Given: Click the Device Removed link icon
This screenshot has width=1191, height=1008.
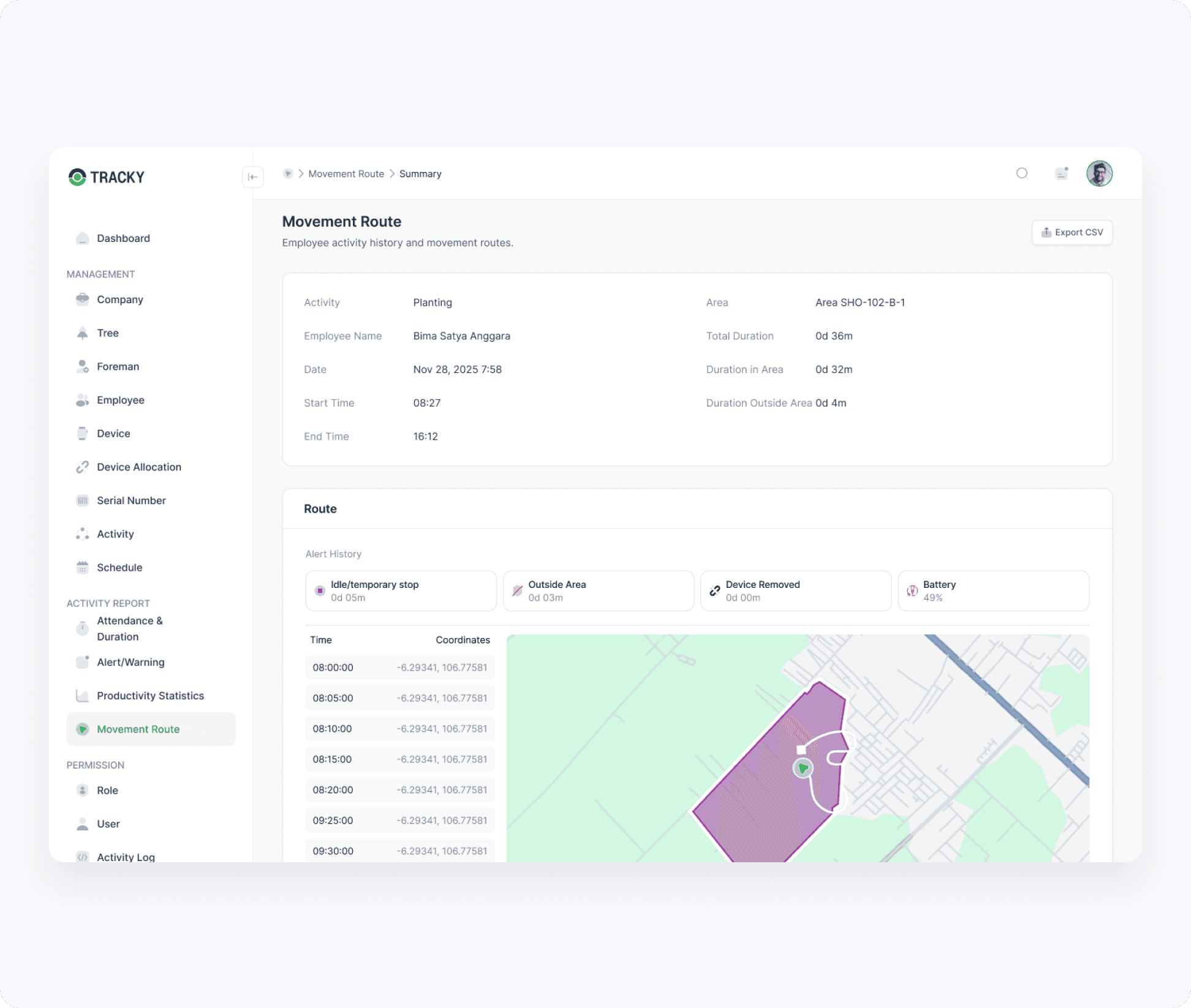Looking at the screenshot, I should click(x=714, y=591).
